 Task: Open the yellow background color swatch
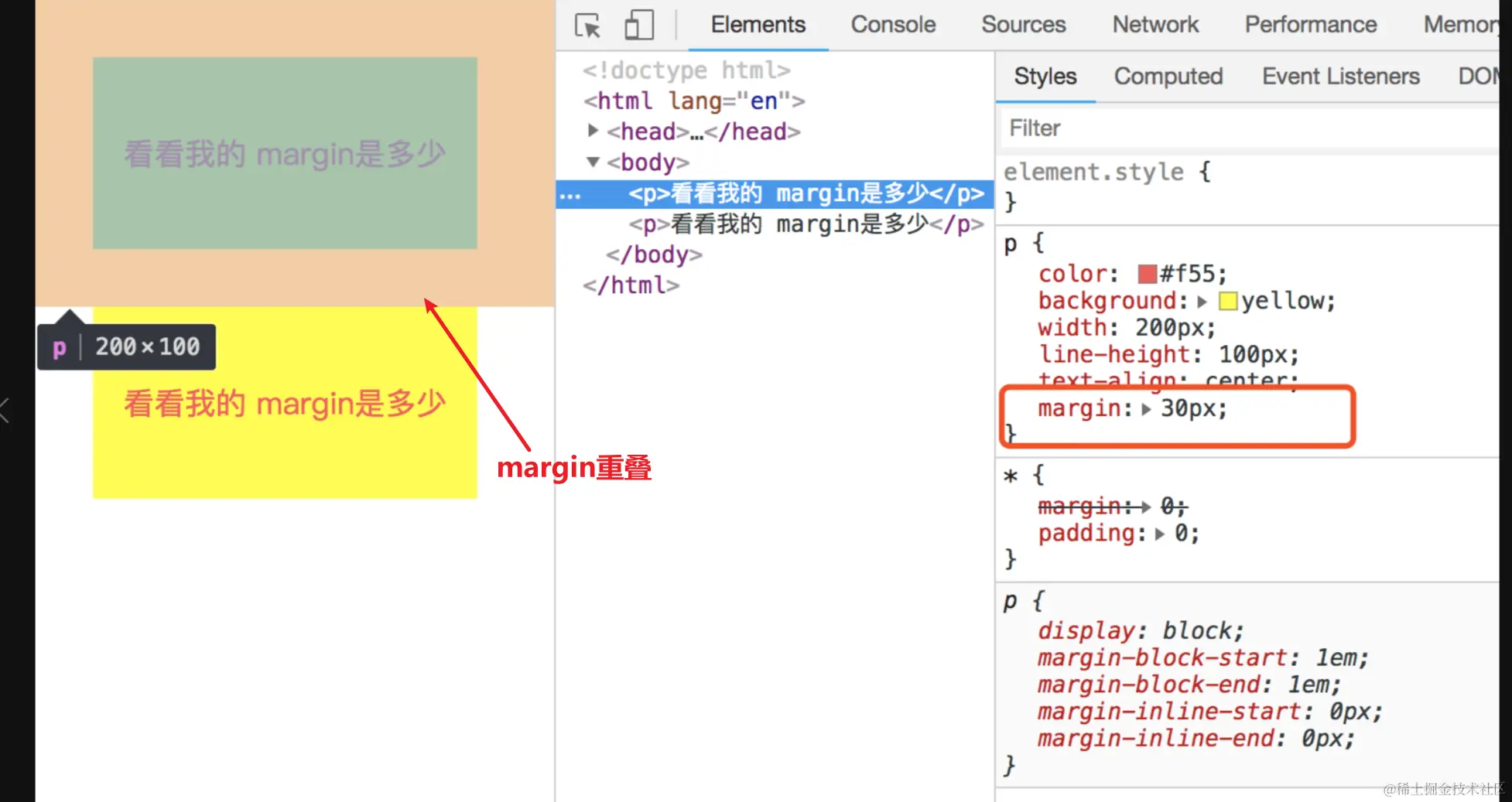click(1227, 301)
